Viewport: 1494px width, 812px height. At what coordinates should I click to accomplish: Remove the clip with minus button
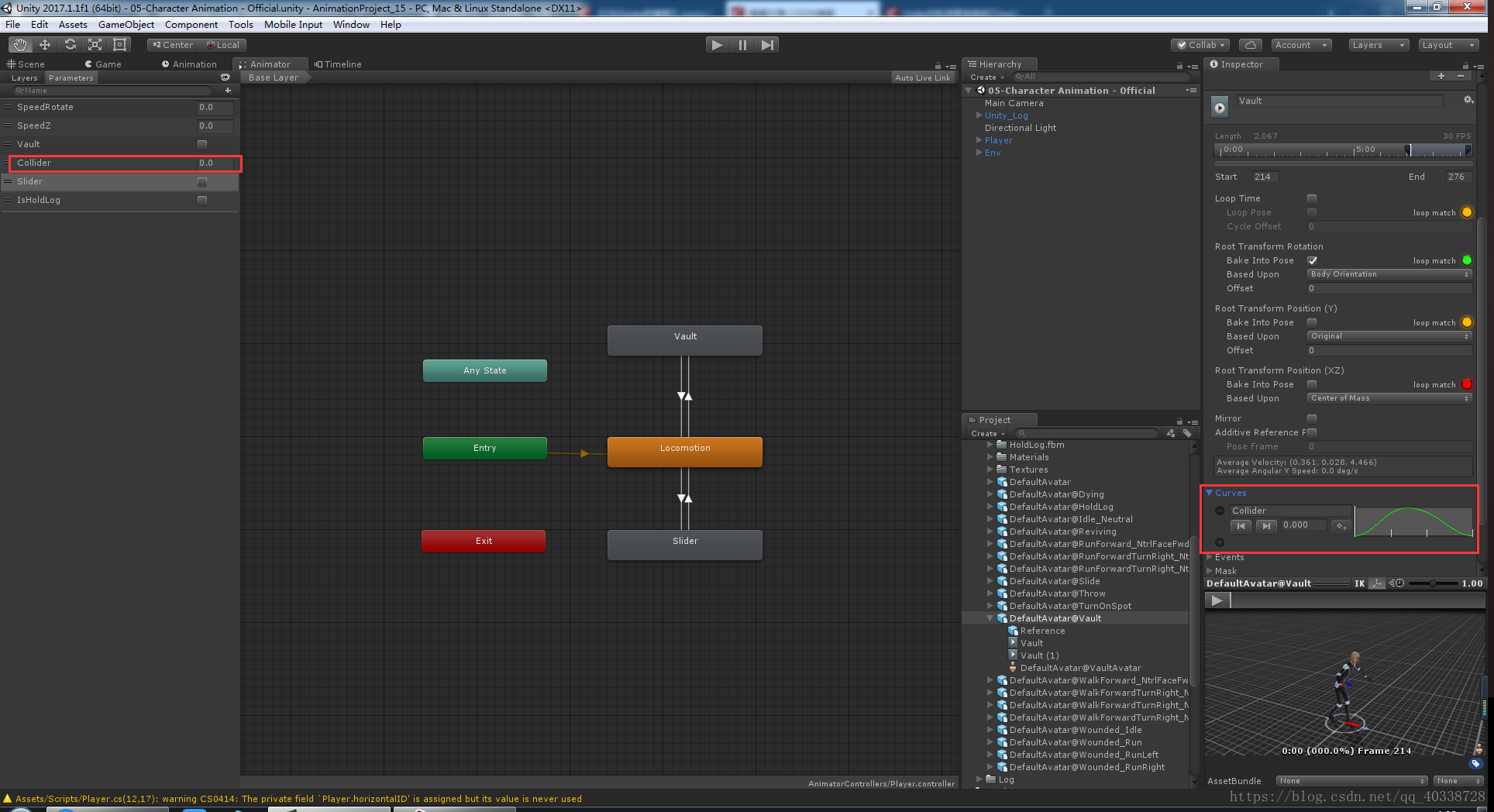coord(1461,76)
